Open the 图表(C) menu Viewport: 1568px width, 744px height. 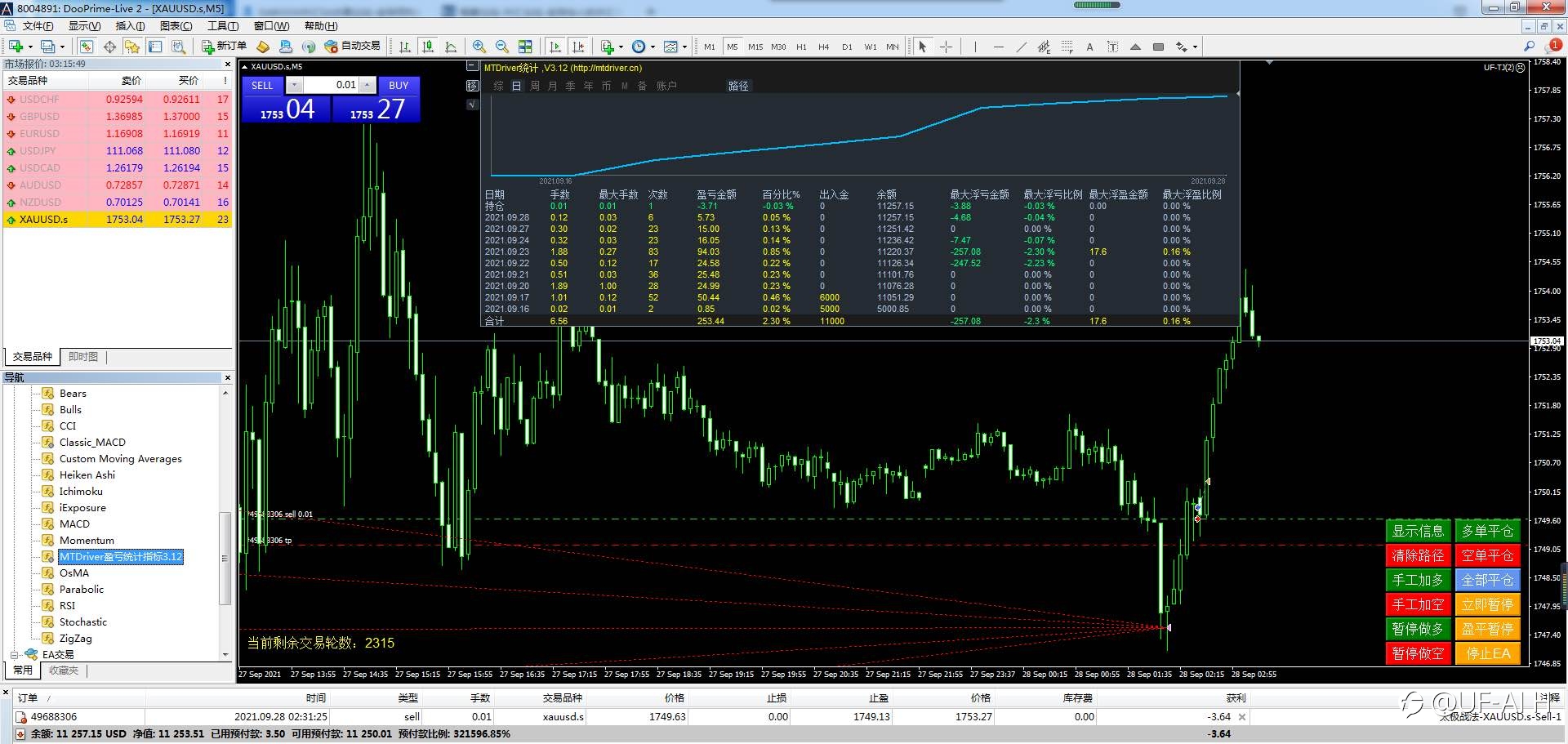coord(176,26)
